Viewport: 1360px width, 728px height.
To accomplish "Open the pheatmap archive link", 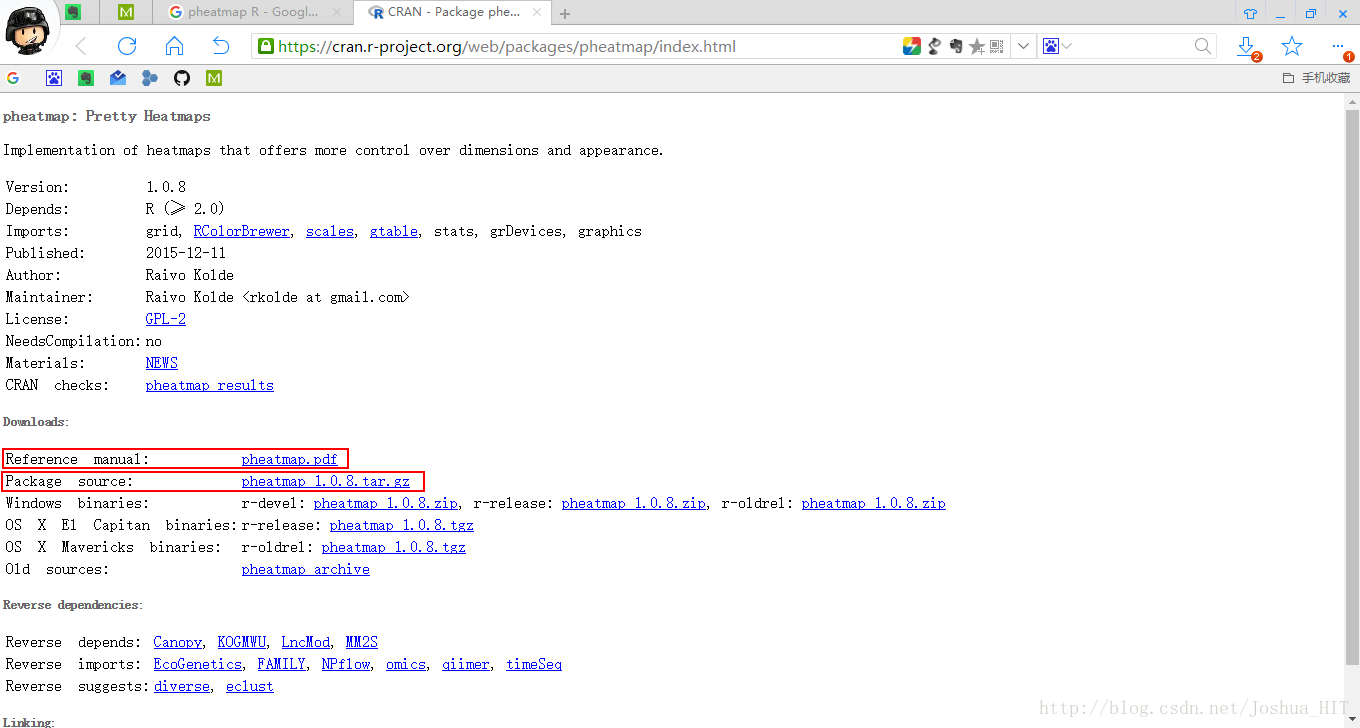I will coord(306,569).
